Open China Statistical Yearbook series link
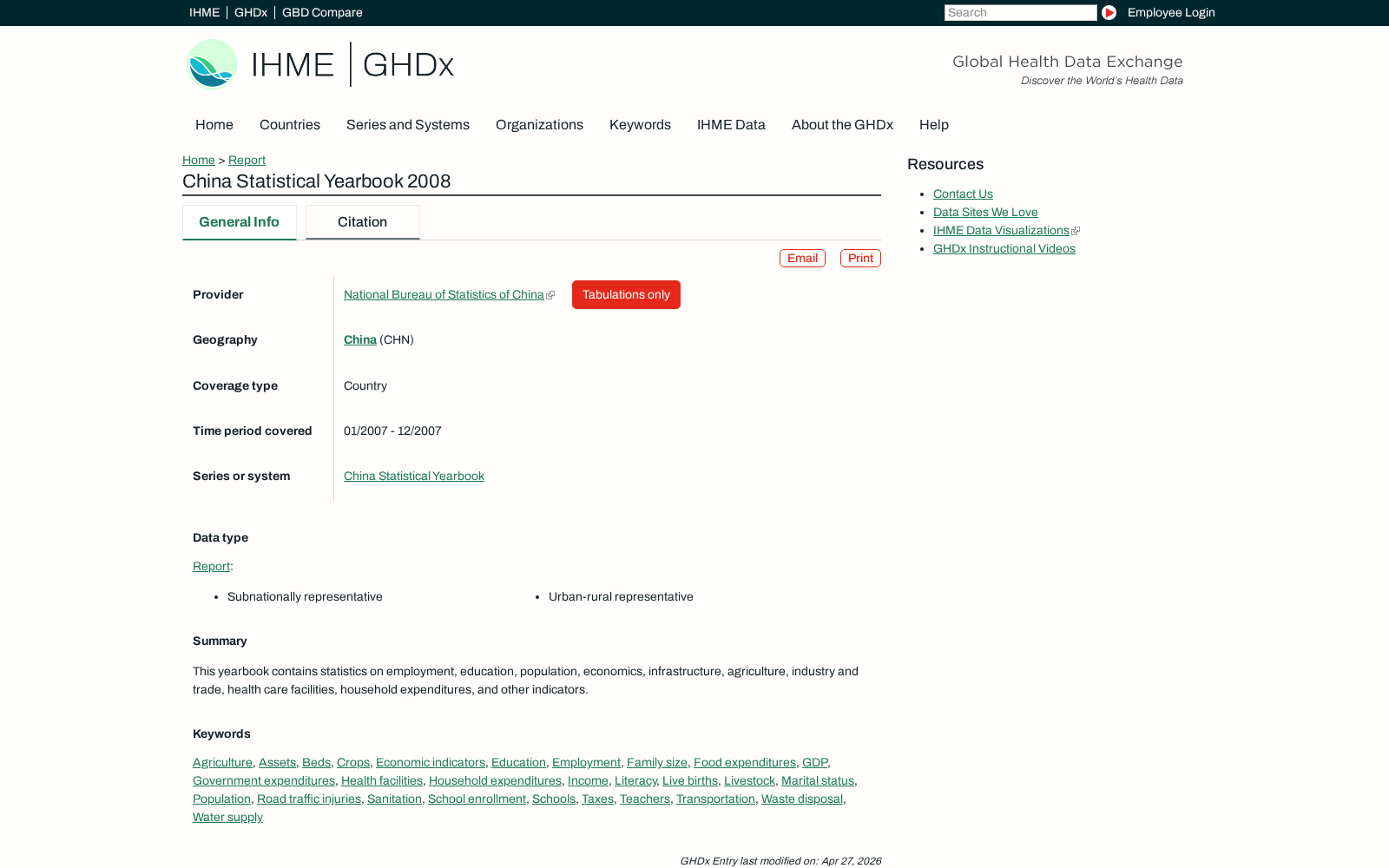Viewport: 1389px width, 868px height. pos(414,476)
